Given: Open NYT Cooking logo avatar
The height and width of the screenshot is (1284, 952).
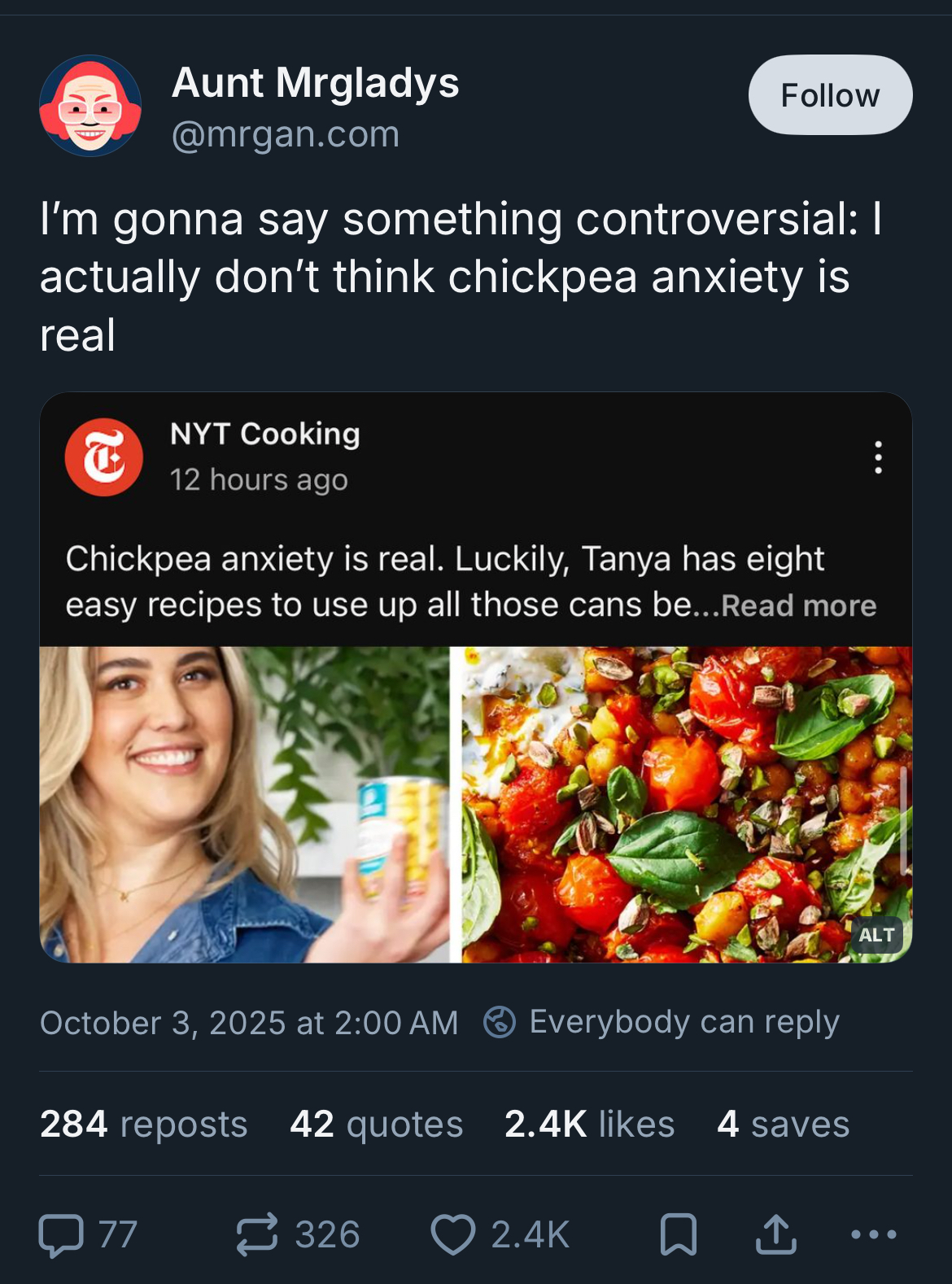Looking at the screenshot, I should 104,457.
